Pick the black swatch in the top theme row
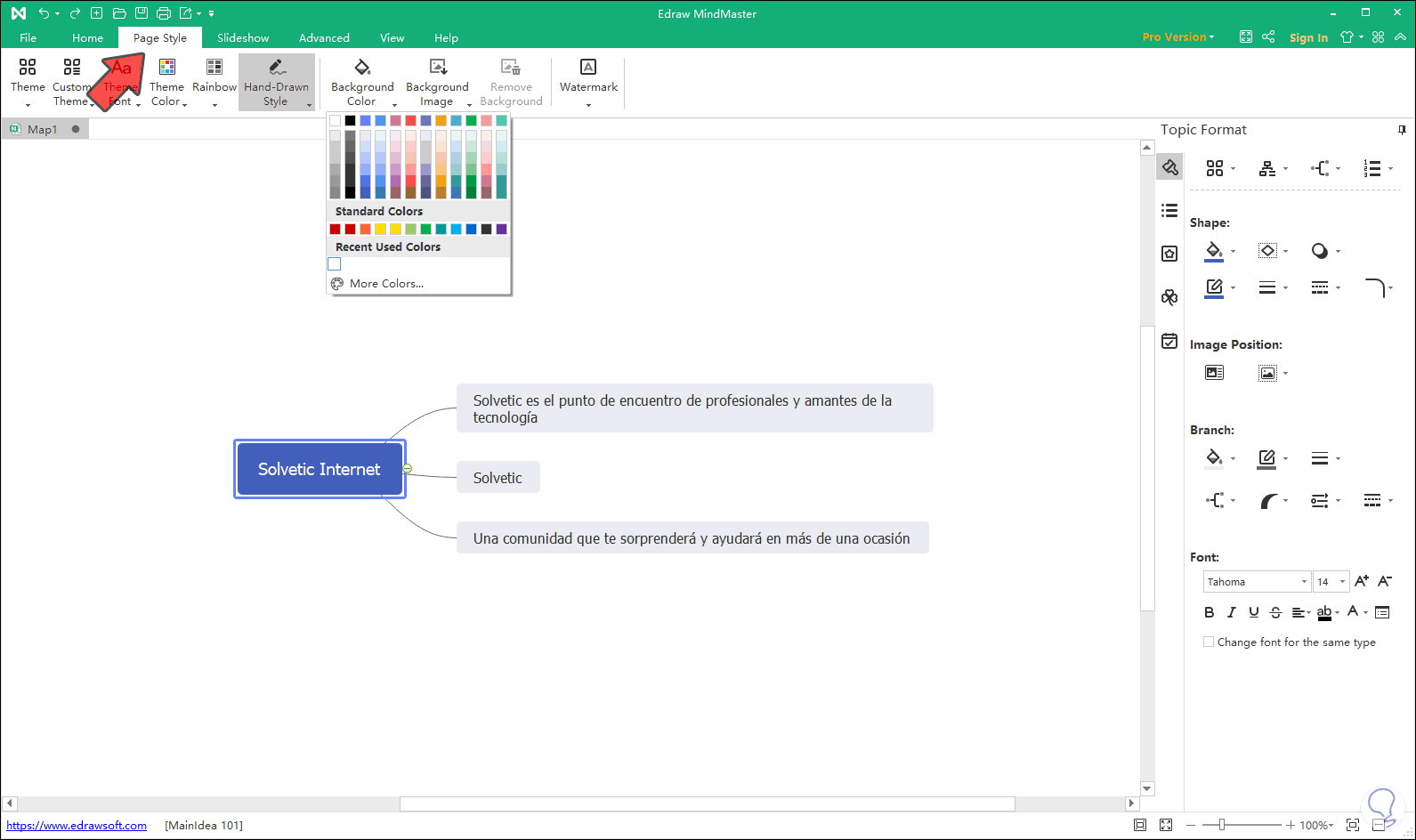 coord(351,121)
